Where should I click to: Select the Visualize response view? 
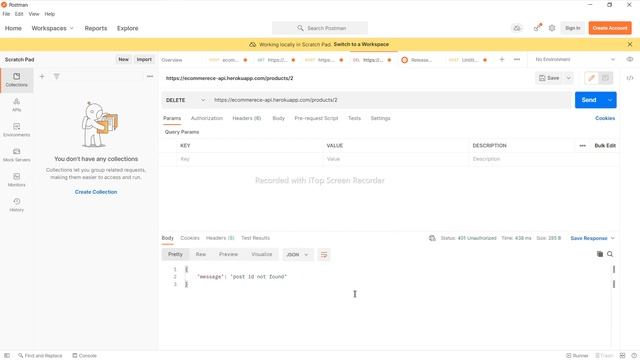(x=261, y=254)
